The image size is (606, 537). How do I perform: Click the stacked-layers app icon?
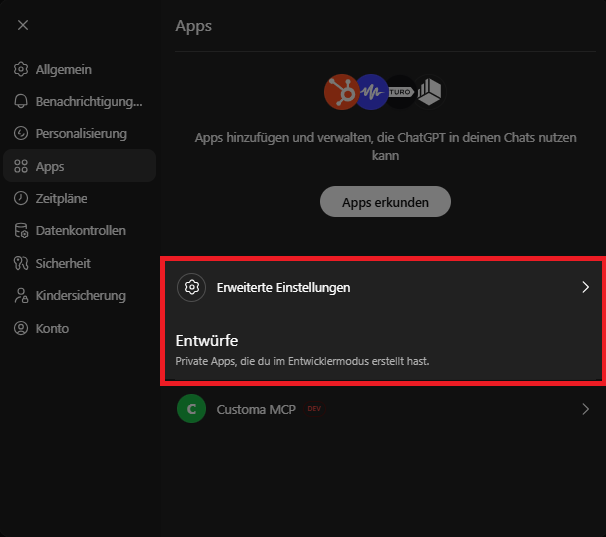[429, 92]
